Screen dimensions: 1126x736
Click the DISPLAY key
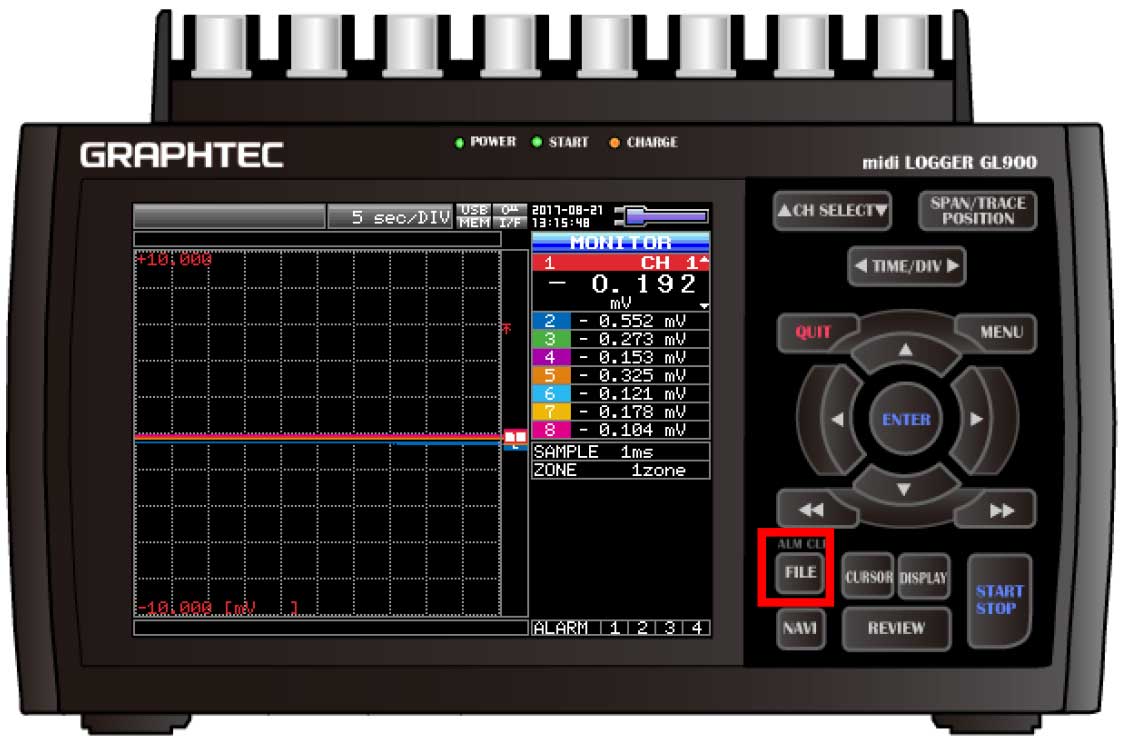point(923,577)
